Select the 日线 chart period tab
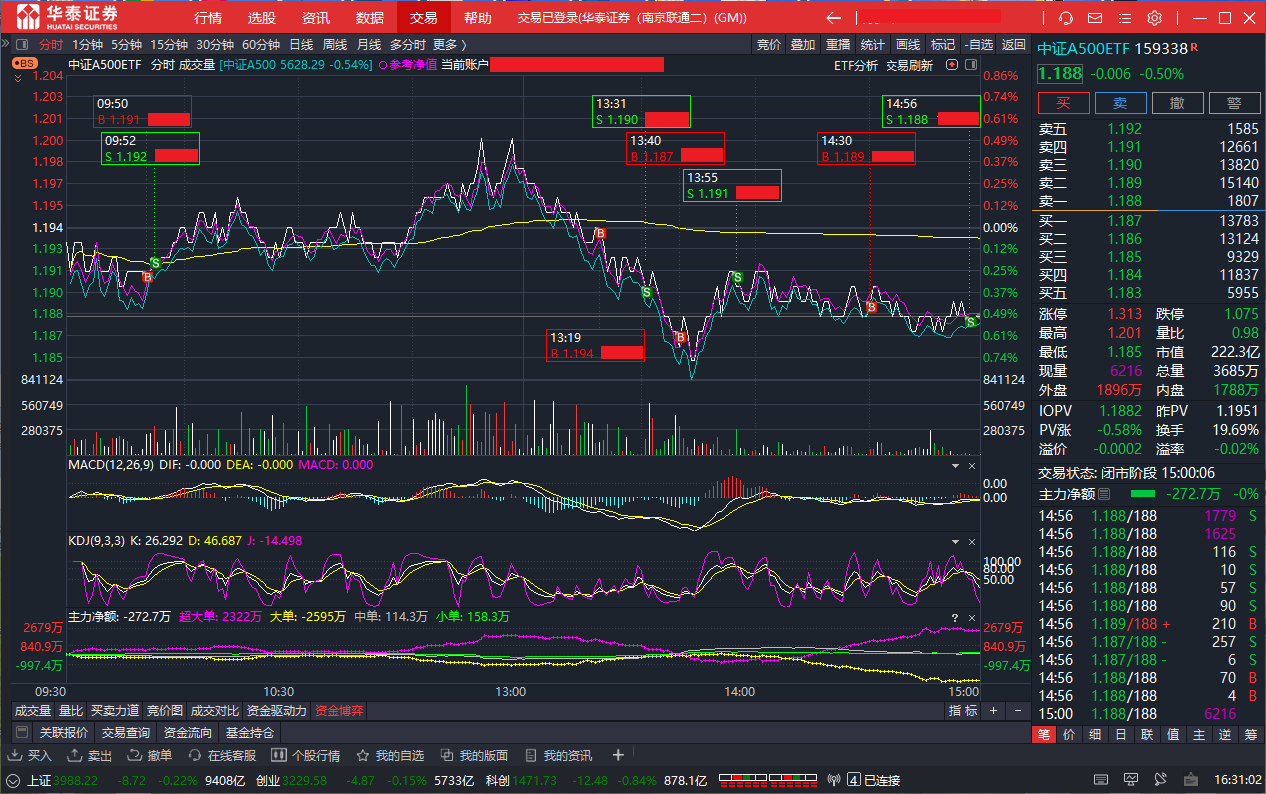1266x794 pixels. [x=300, y=44]
